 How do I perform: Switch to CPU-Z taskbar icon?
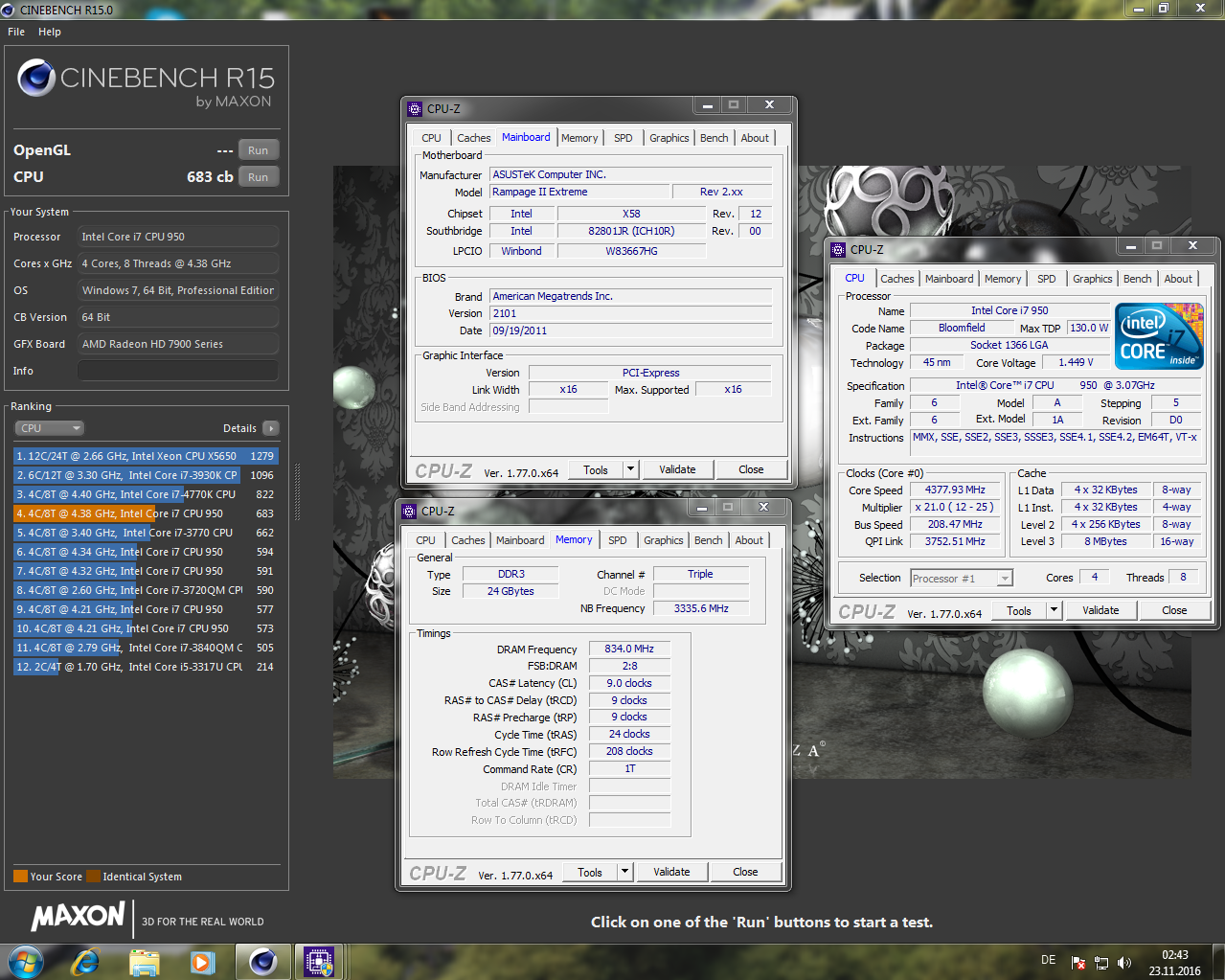click(319, 961)
